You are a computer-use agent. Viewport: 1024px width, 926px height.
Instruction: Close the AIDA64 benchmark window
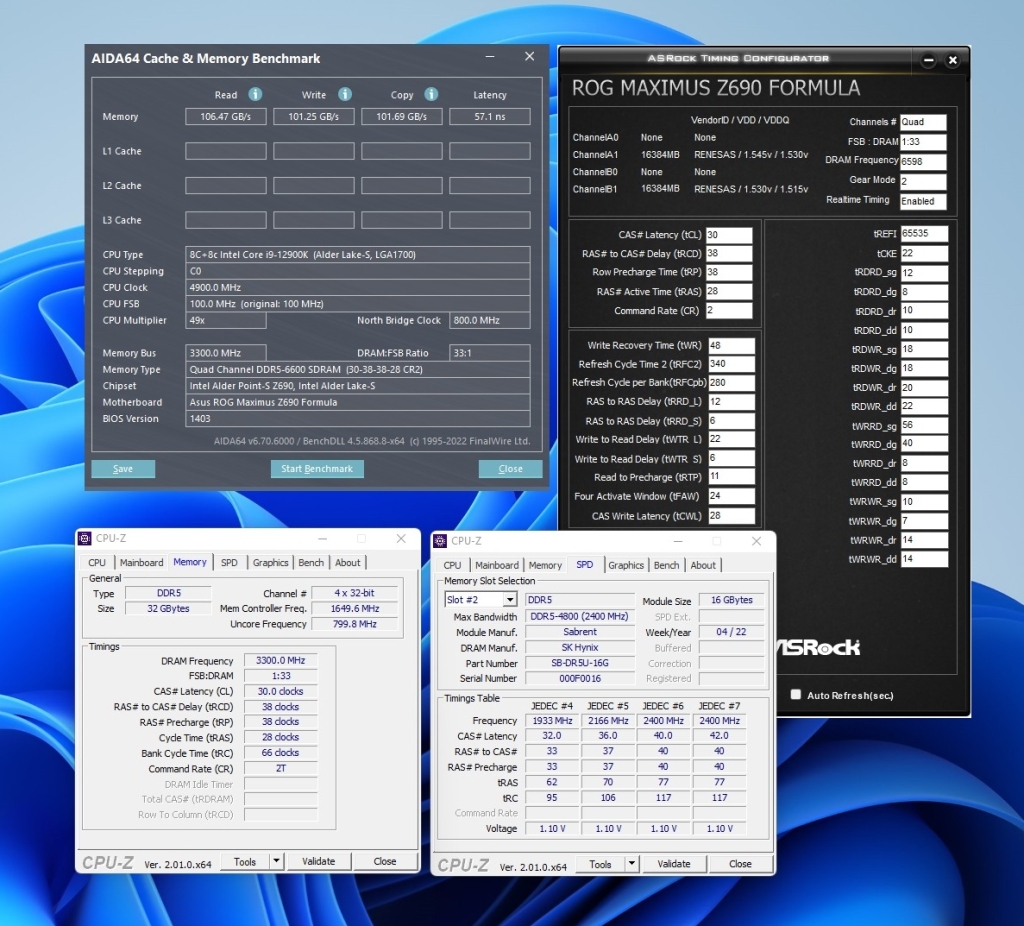(530, 57)
